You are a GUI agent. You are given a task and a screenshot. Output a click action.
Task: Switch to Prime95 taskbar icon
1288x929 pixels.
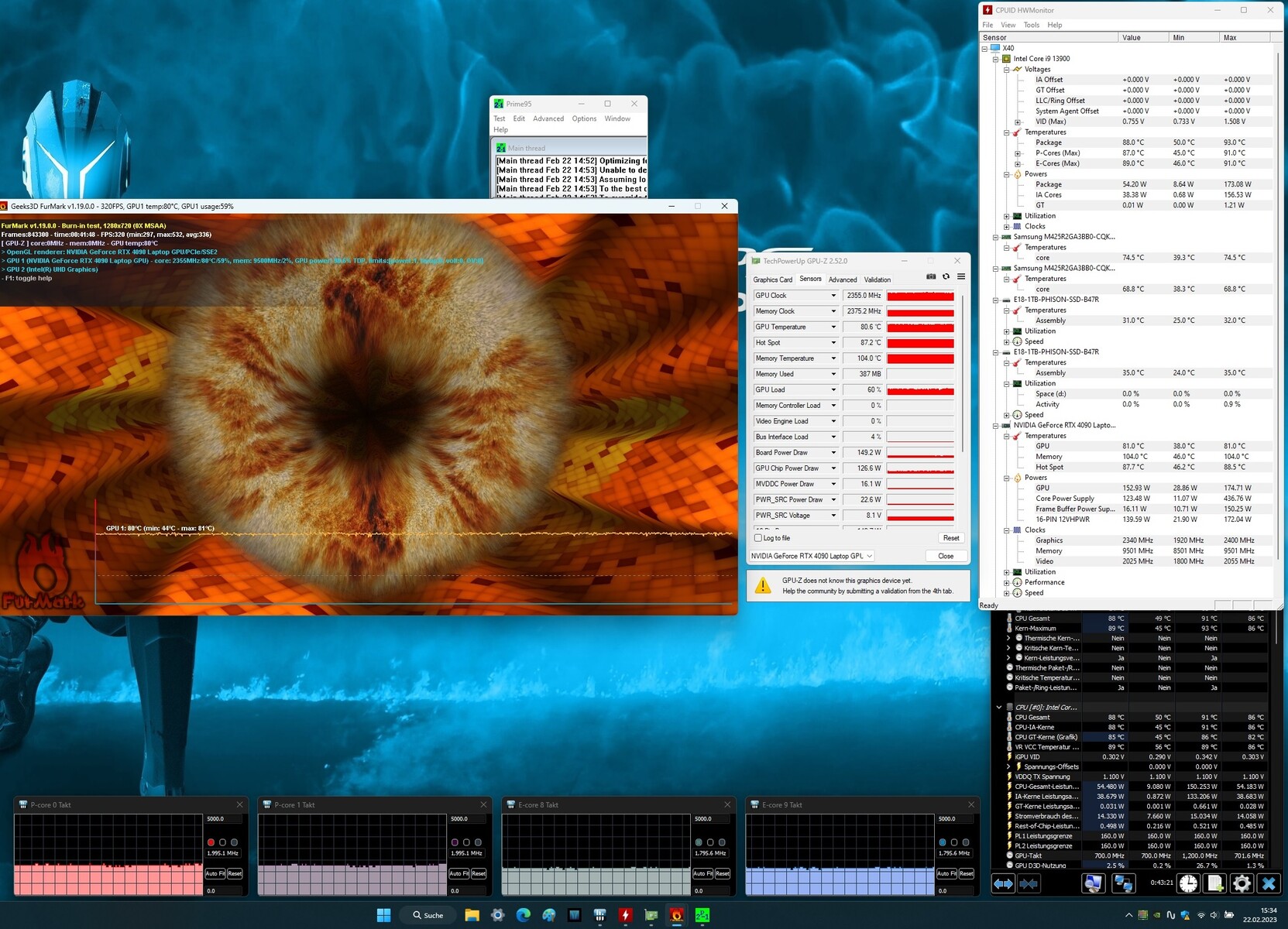(702, 915)
